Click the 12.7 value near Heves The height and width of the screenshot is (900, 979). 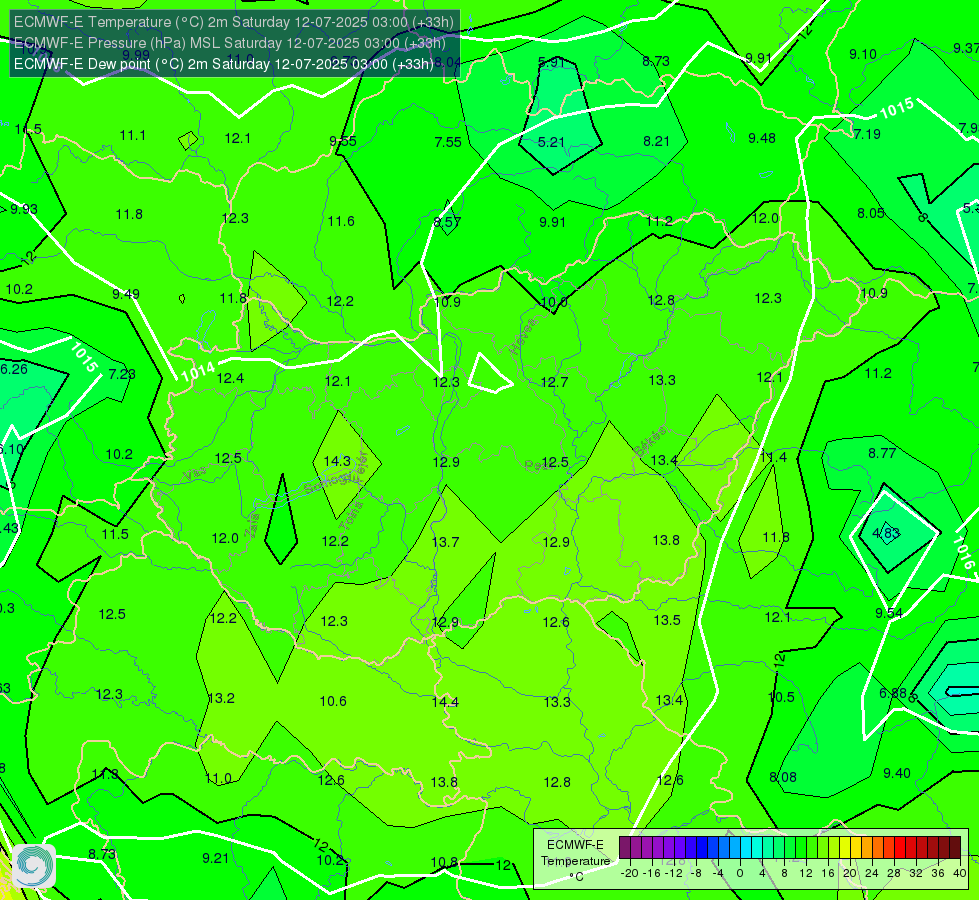[x=554, y=382]
